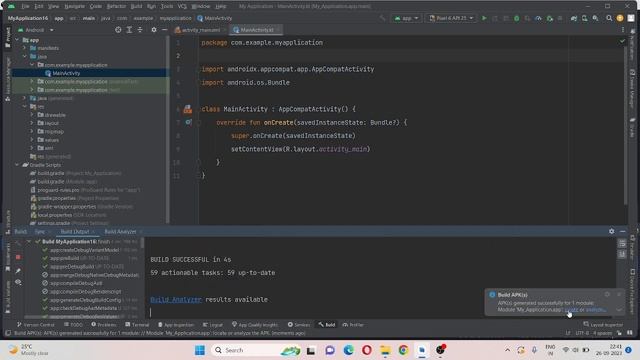Screen dimensions: 640x360
Task: Open File Explorer from the taskbar
Action: tap(385, 350)
